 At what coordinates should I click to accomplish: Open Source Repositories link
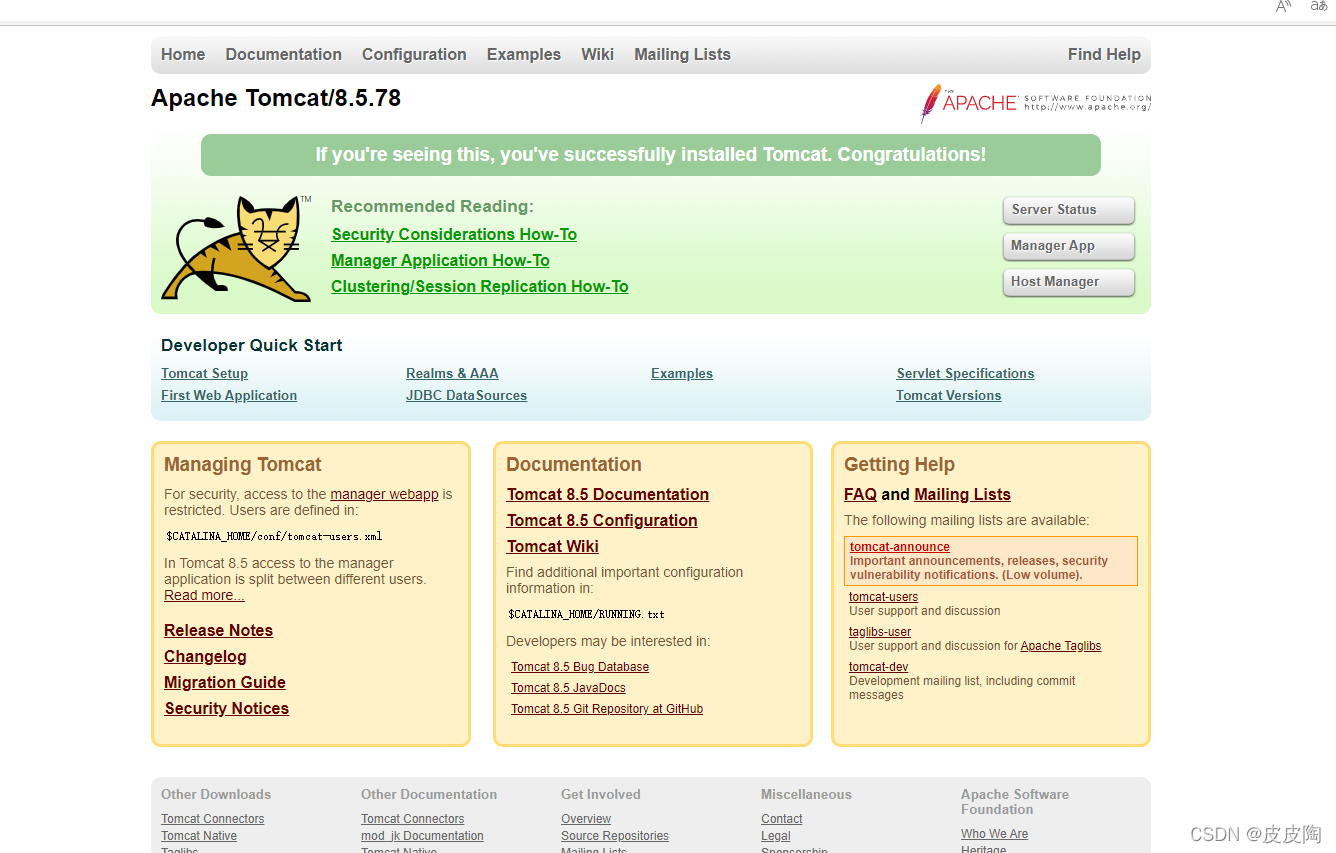(615, 836)
